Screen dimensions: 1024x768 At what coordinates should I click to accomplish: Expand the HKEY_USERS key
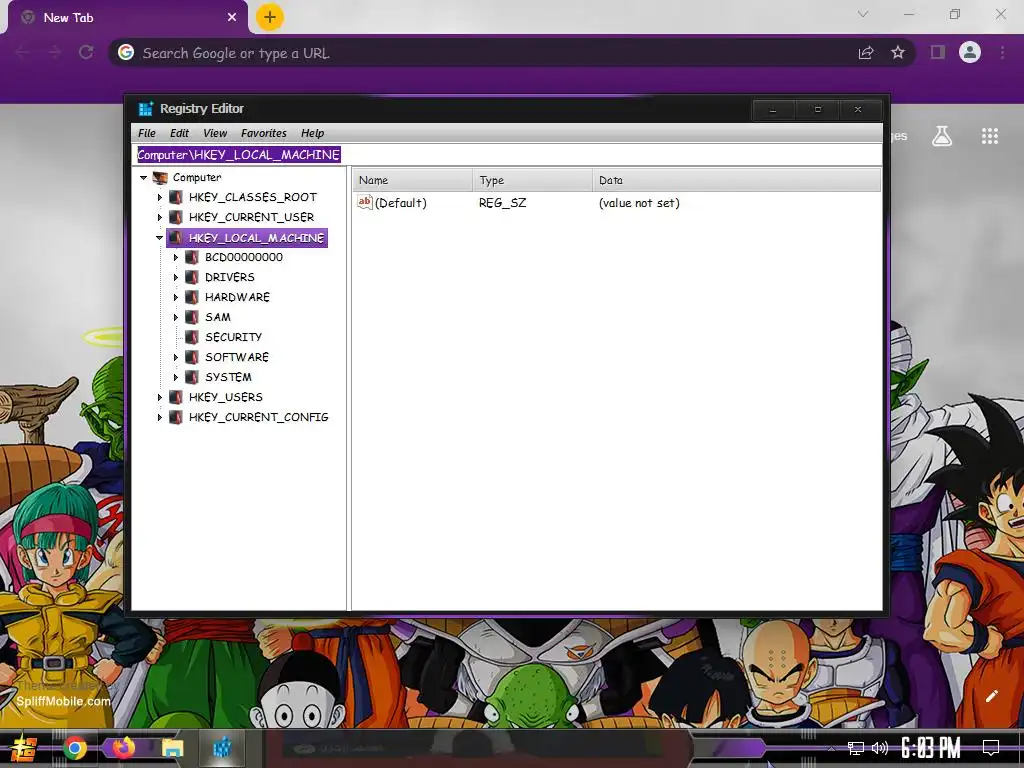click(x=159, y=397)
